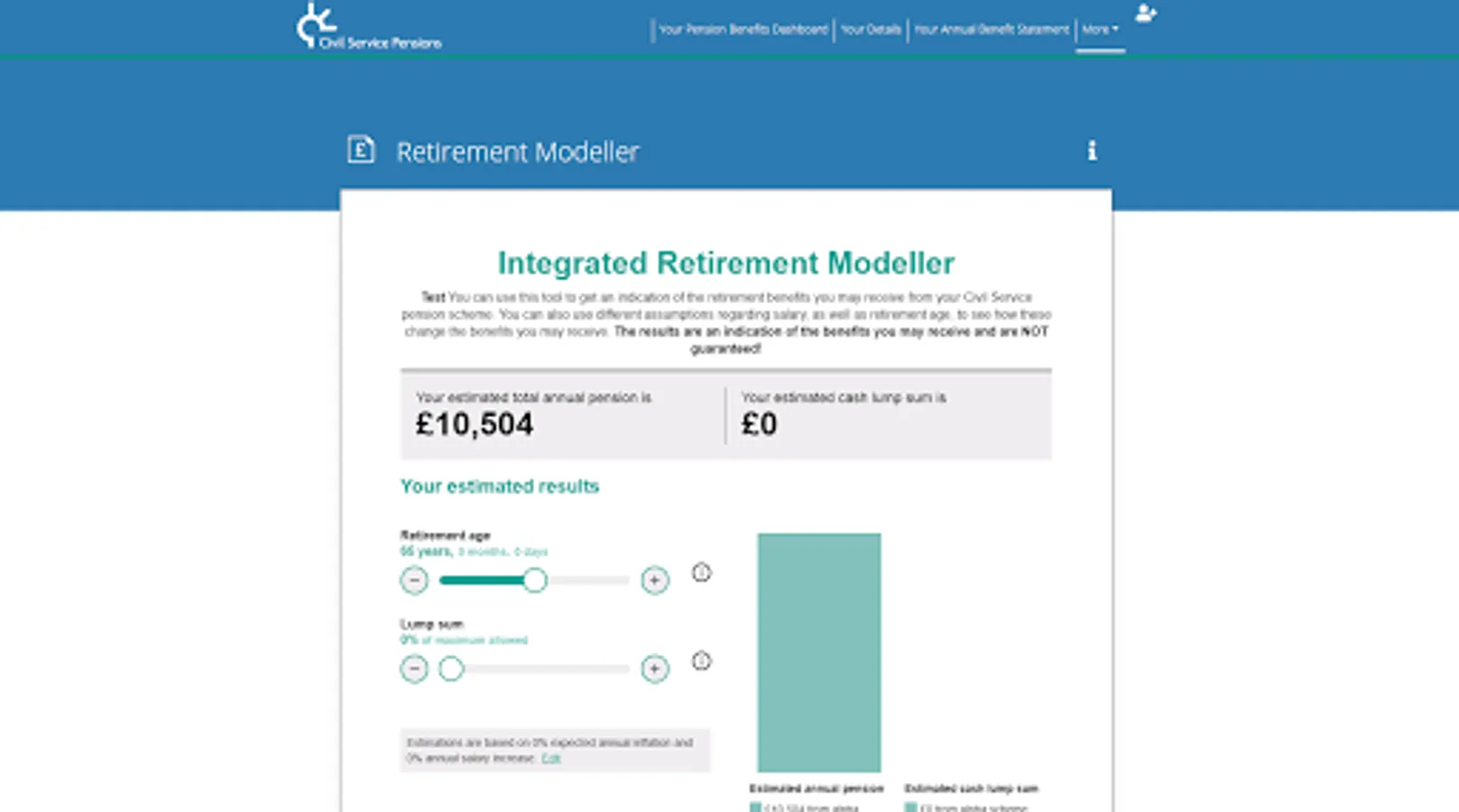Click the pound document icon beside Retirement Modeller
This screenshot has height=812, width=1459.
pos(361,149)
